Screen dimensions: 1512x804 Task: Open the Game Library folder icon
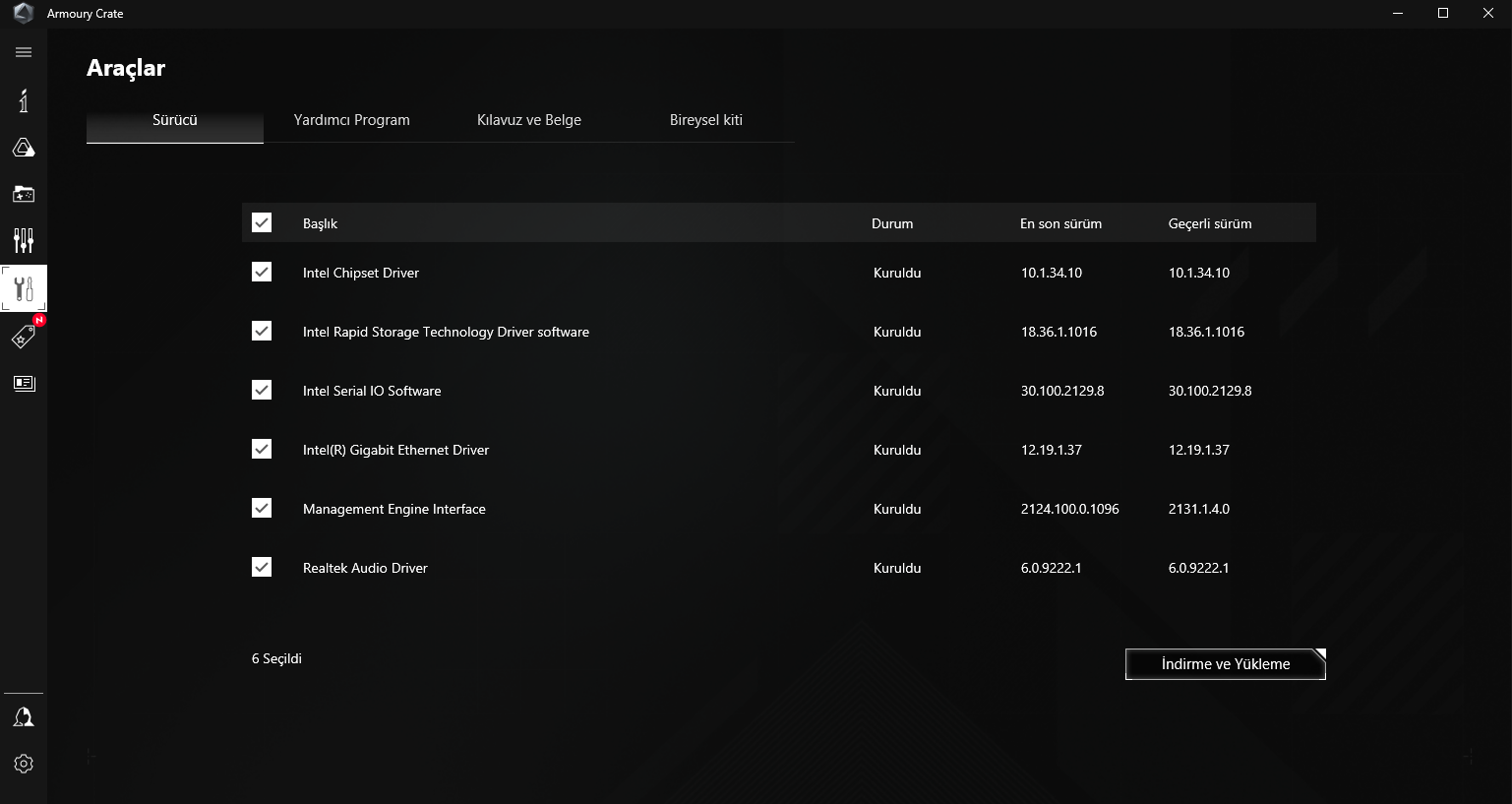pos(24,194)
